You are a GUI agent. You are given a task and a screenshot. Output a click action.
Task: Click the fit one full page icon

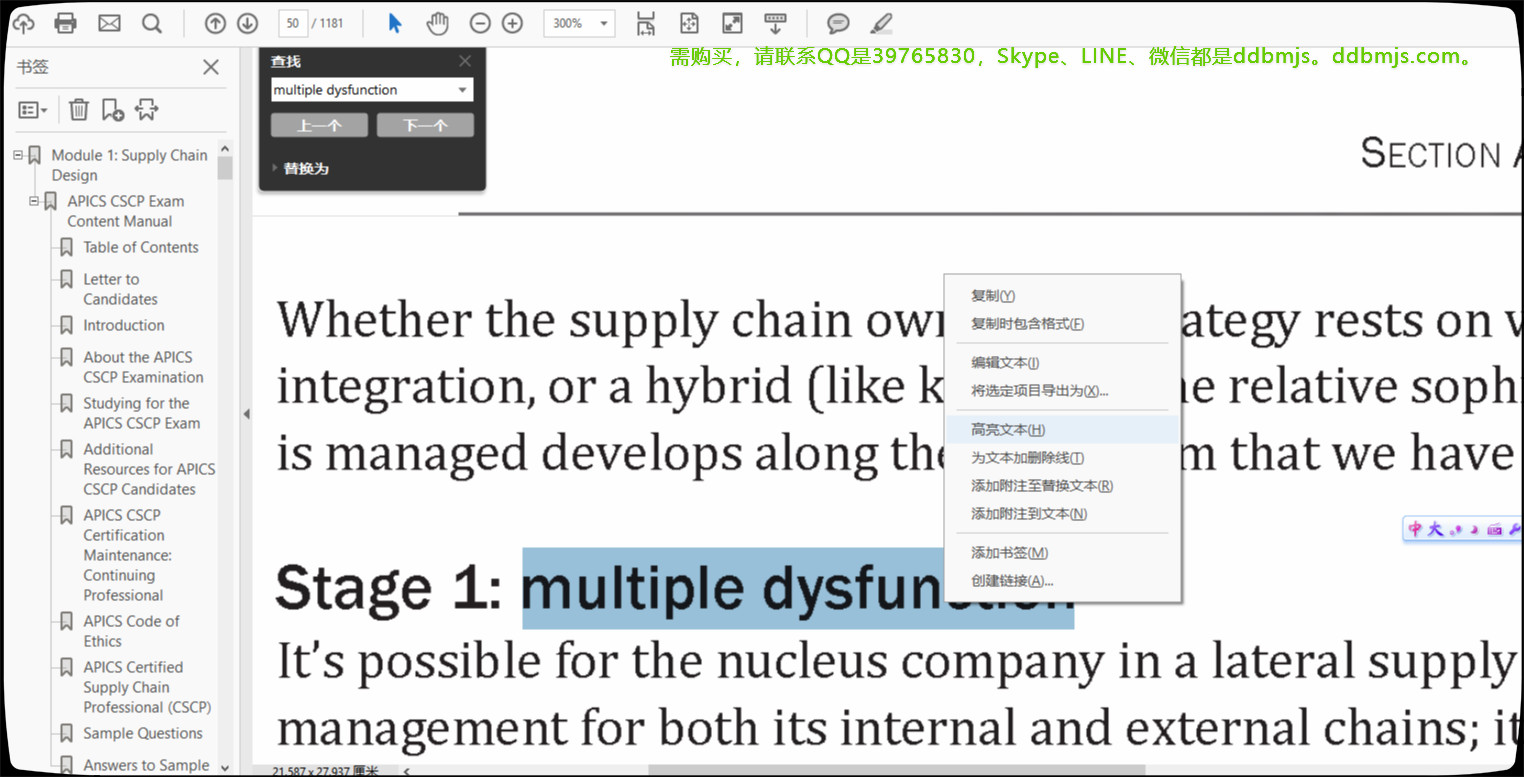(689, 23)
